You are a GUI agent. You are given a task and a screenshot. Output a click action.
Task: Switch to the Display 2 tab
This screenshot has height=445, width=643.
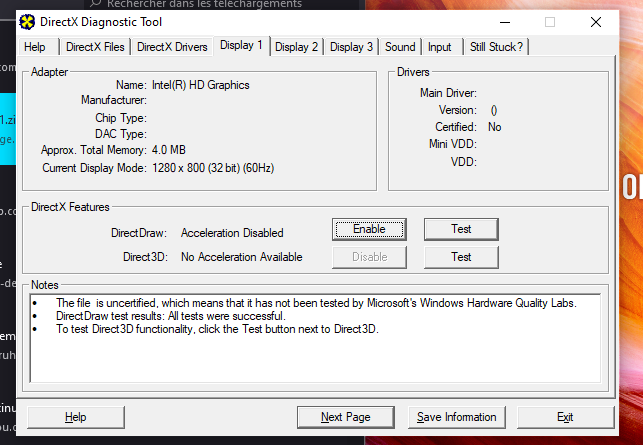(296, 47)
